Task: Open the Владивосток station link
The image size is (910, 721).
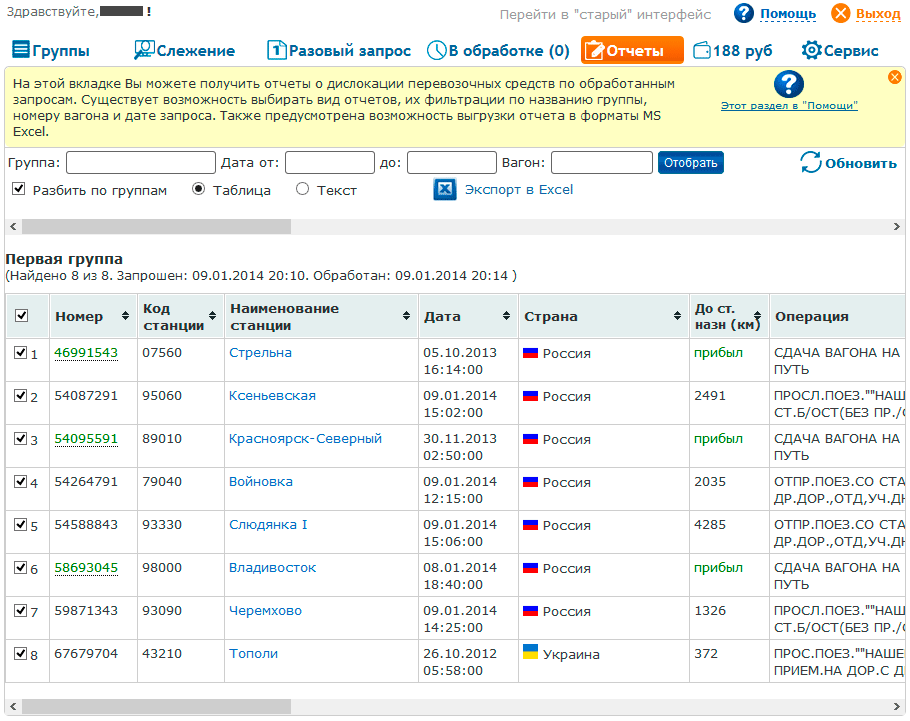Action: [x=272, y=568]
